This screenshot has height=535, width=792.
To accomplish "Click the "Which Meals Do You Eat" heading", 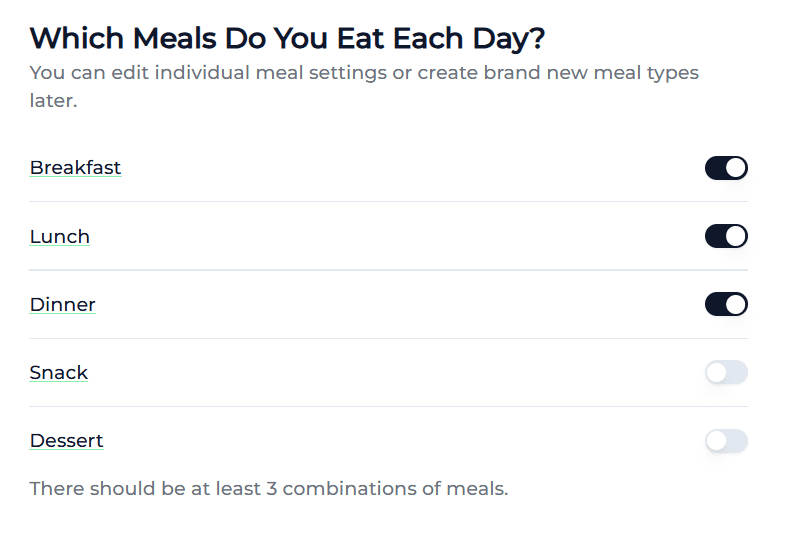I will [287, 39].
